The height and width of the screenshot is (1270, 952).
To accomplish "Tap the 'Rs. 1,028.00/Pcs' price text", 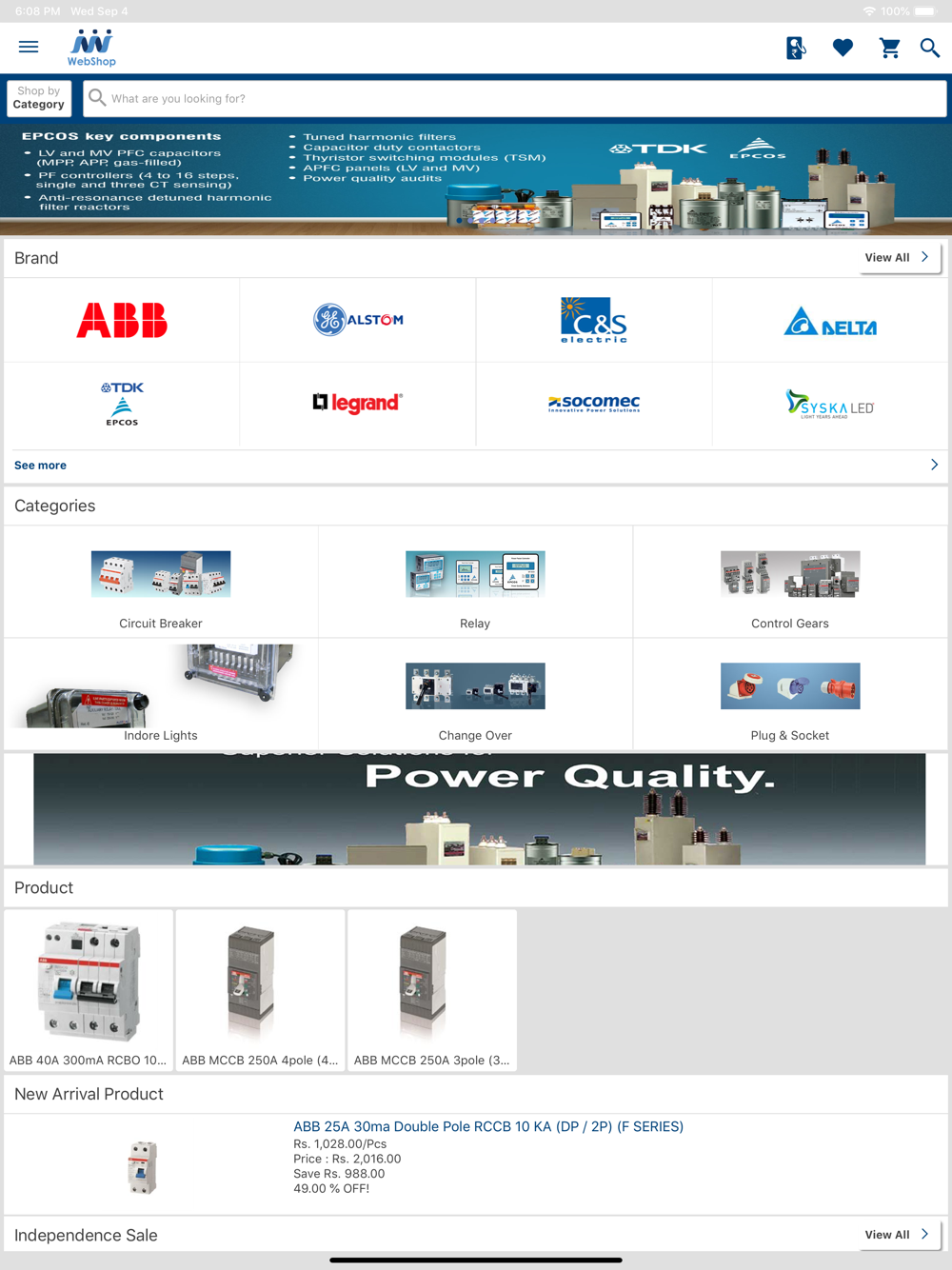I will [340, 1144].
